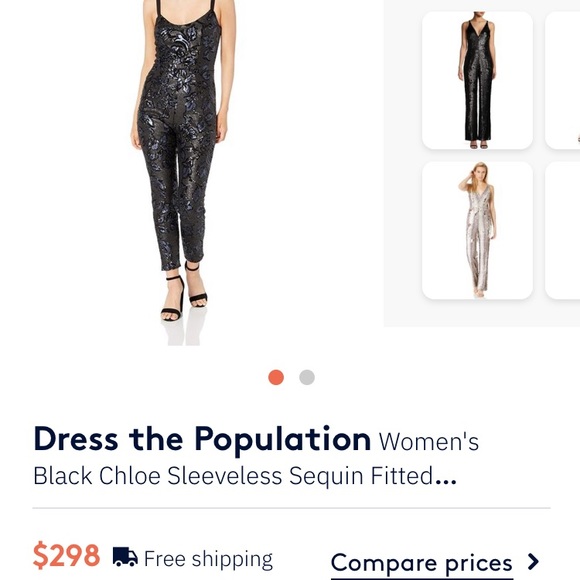Expand the truncated title ellipsis

[x=446, y=481]
